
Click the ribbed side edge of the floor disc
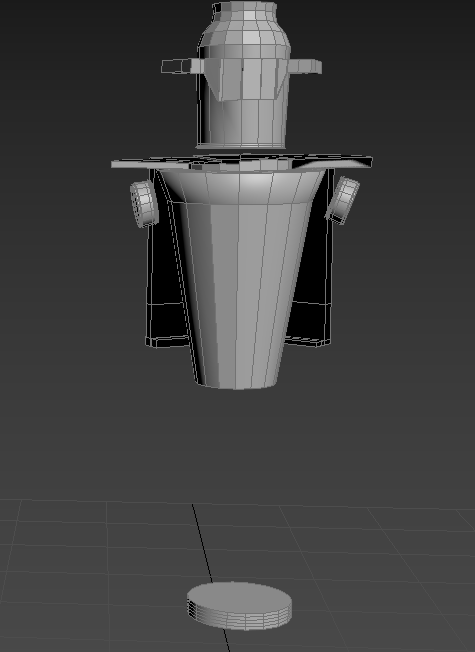240,619
